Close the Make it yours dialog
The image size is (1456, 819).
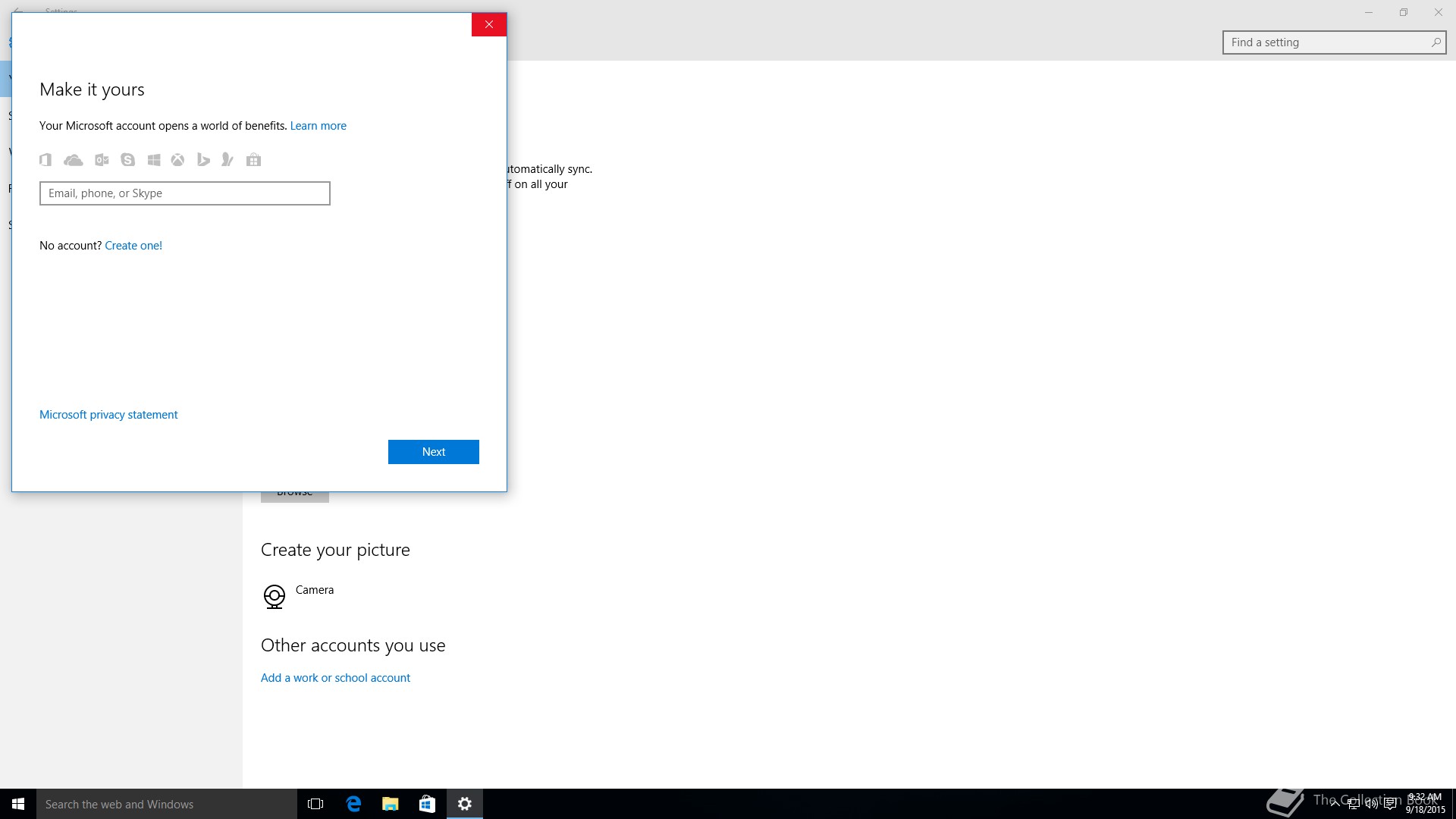489,24
